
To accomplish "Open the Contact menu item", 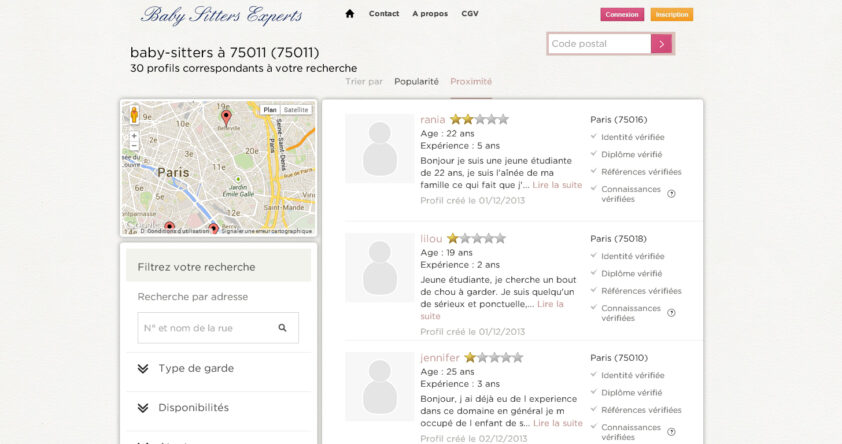I will (384, 14).
